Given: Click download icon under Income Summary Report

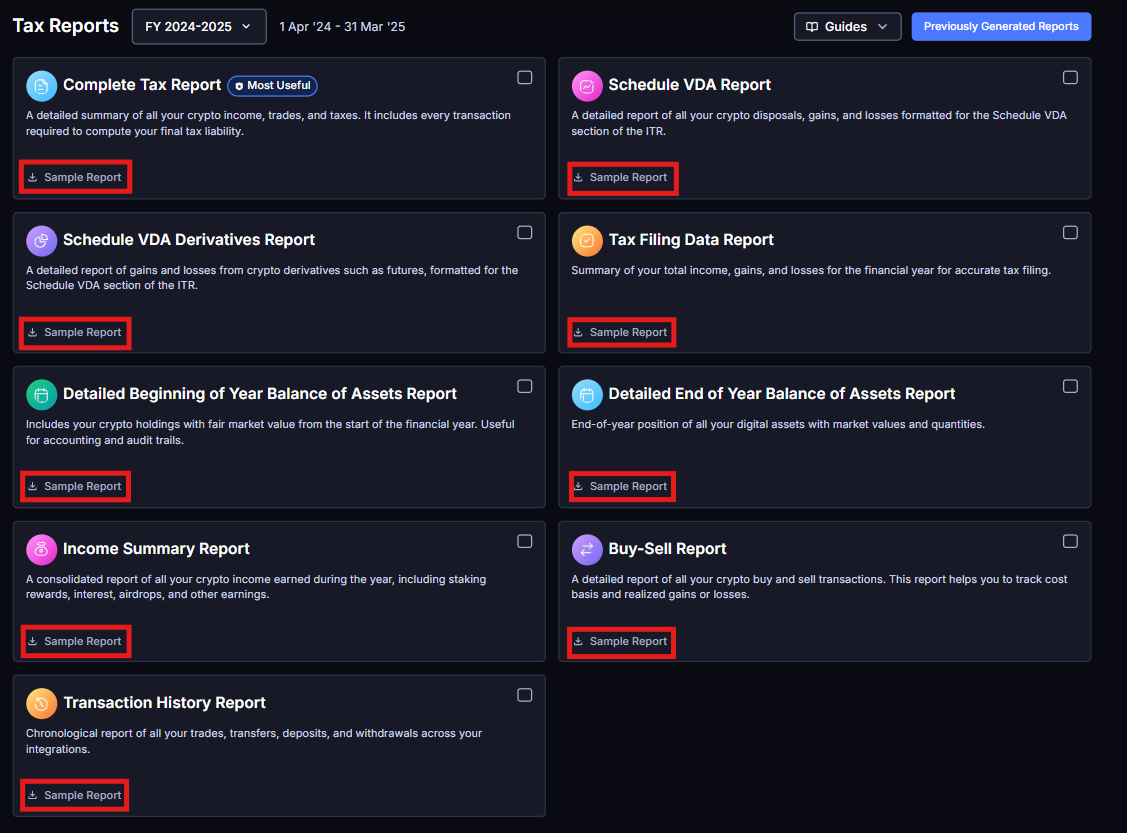Looking at the screenshot, I should click(32, 641).
